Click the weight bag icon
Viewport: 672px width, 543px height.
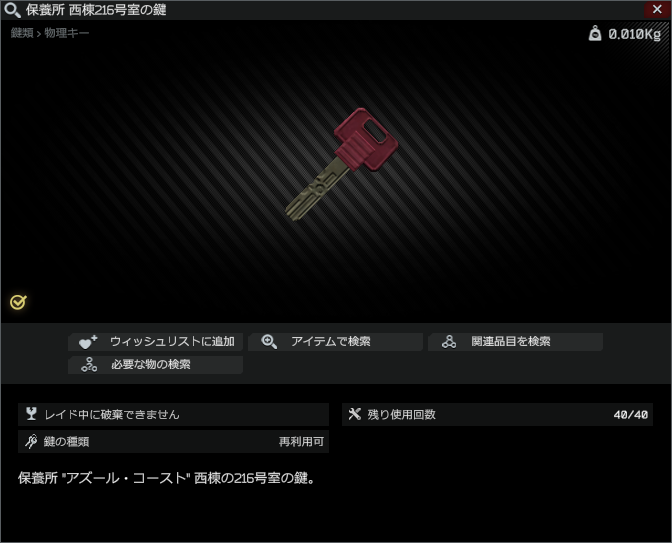[595, 33]
